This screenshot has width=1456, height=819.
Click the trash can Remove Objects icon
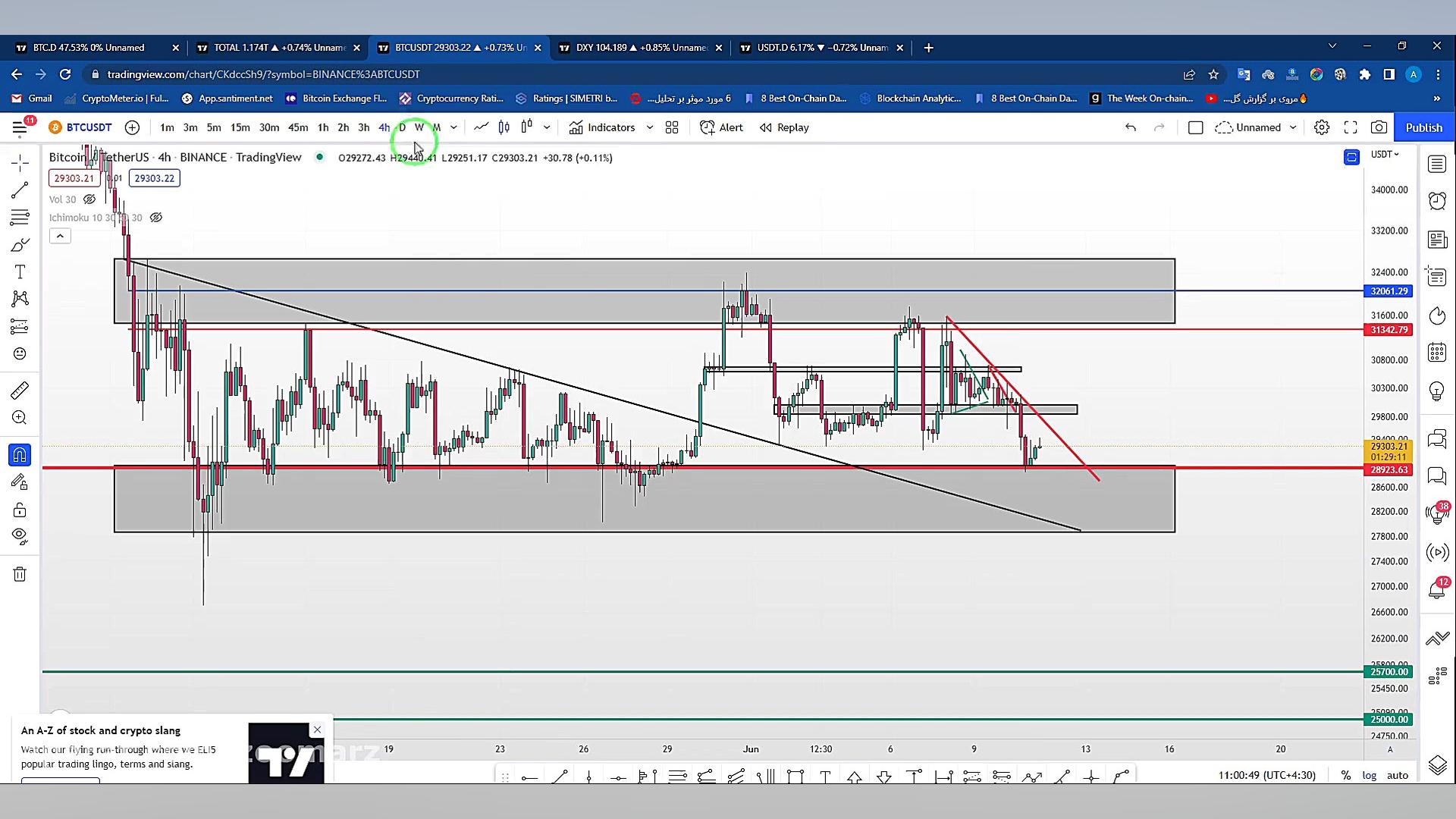click(20, 574)
